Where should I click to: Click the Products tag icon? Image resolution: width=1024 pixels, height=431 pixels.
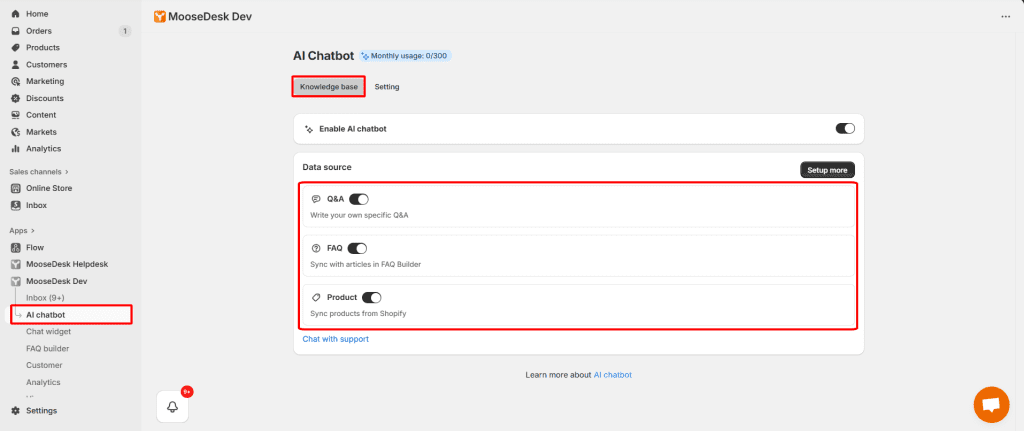coord(16,48)
